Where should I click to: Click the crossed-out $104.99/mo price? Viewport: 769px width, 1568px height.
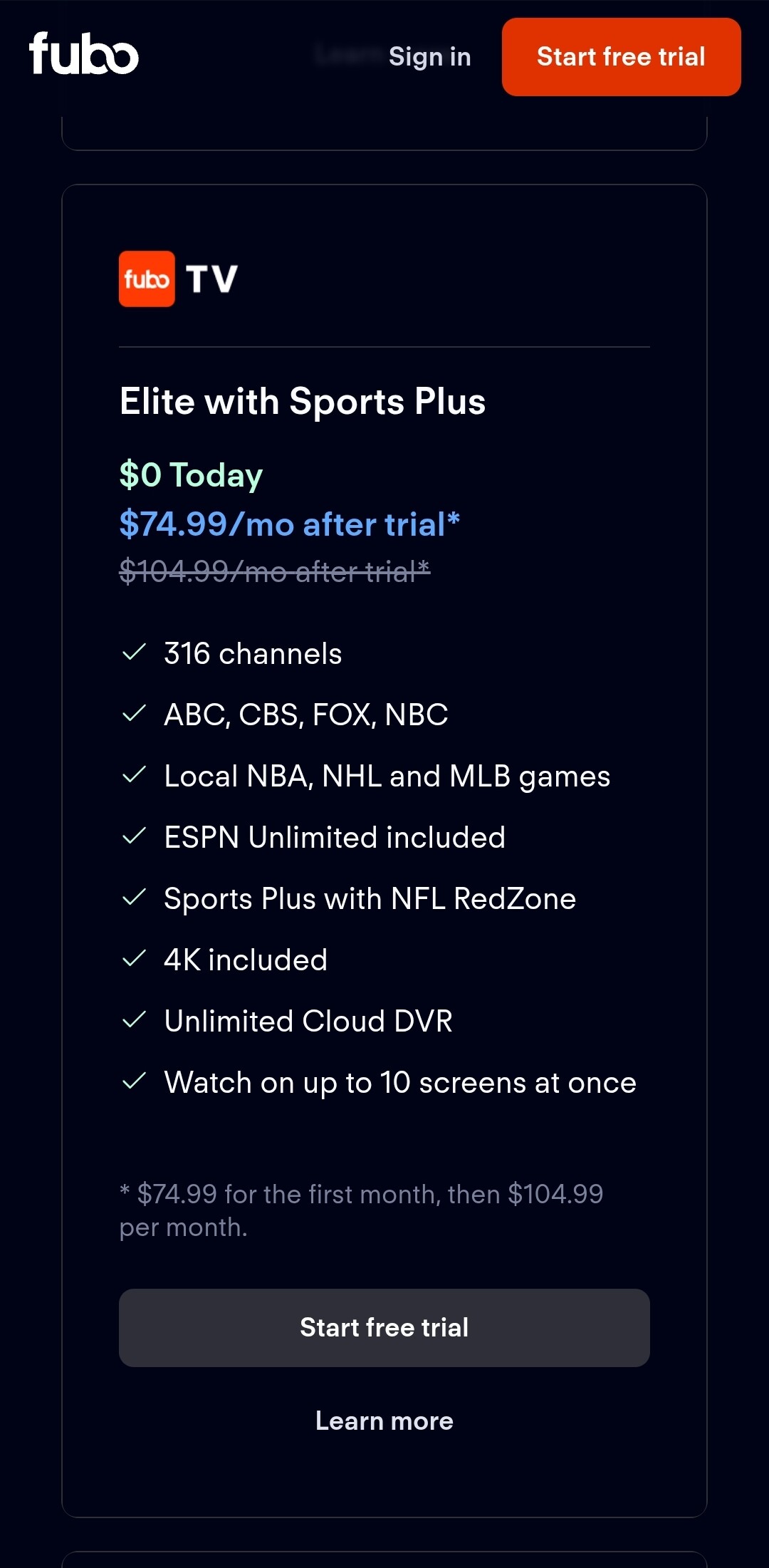coord(275,571)
